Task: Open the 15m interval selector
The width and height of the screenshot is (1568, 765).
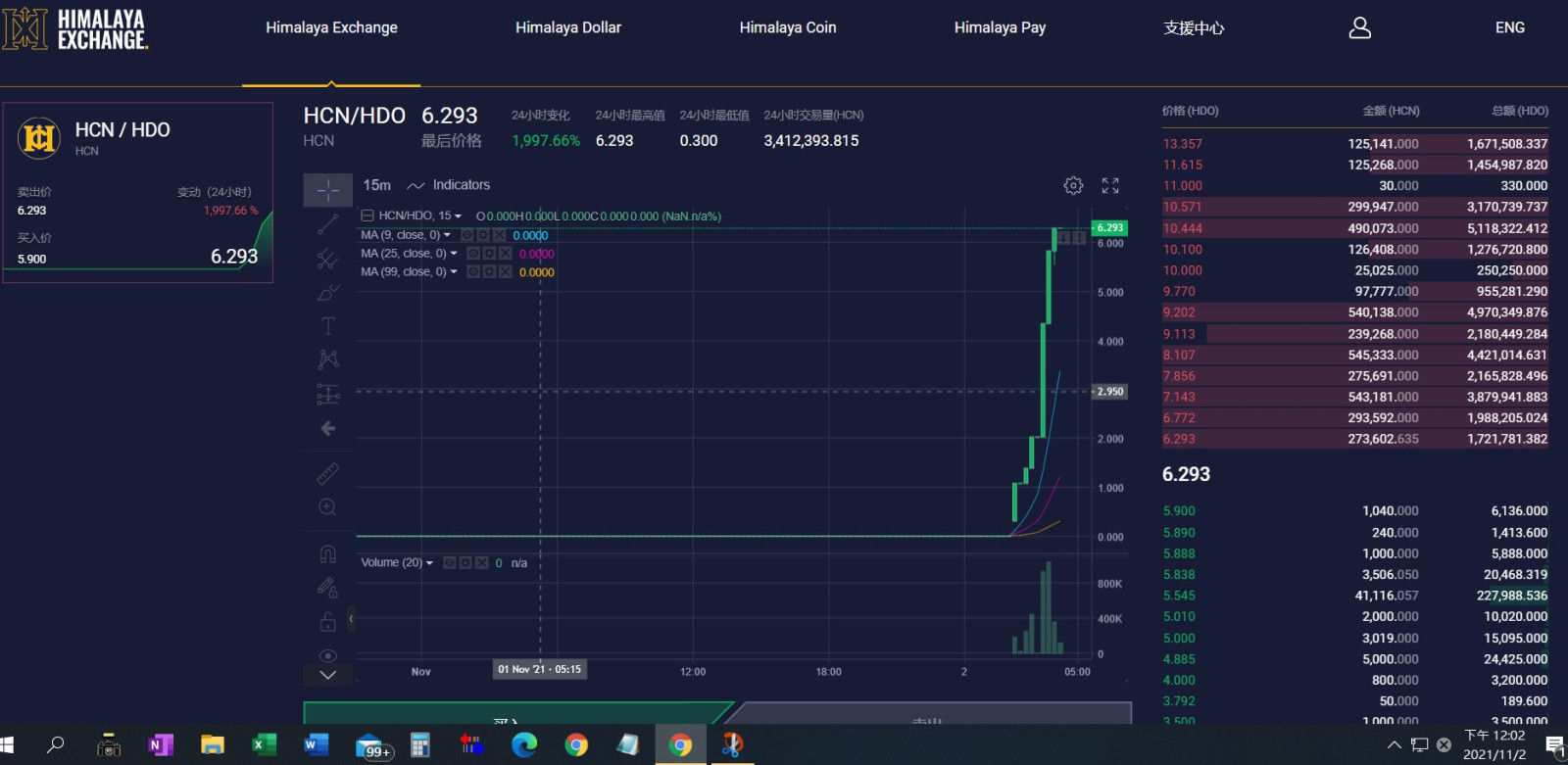Action: coord(377,185)
